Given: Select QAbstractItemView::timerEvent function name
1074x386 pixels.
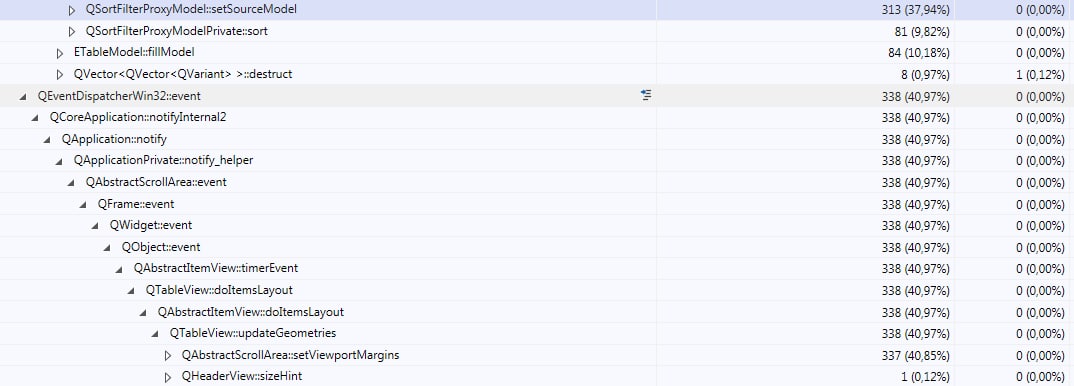Looking at the screenshot, I should point(216,268).
